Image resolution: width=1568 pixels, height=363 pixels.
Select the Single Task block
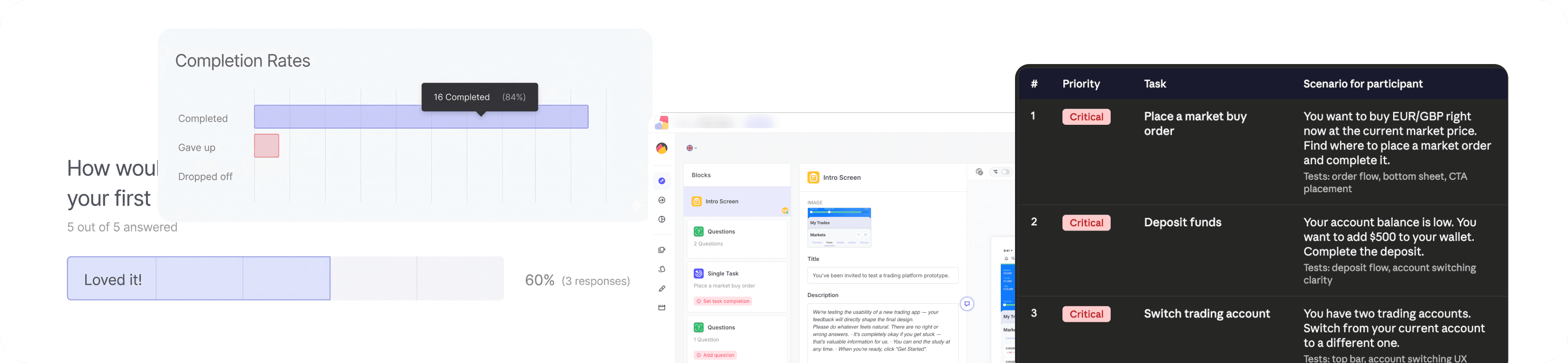click(x=737, y=287)
